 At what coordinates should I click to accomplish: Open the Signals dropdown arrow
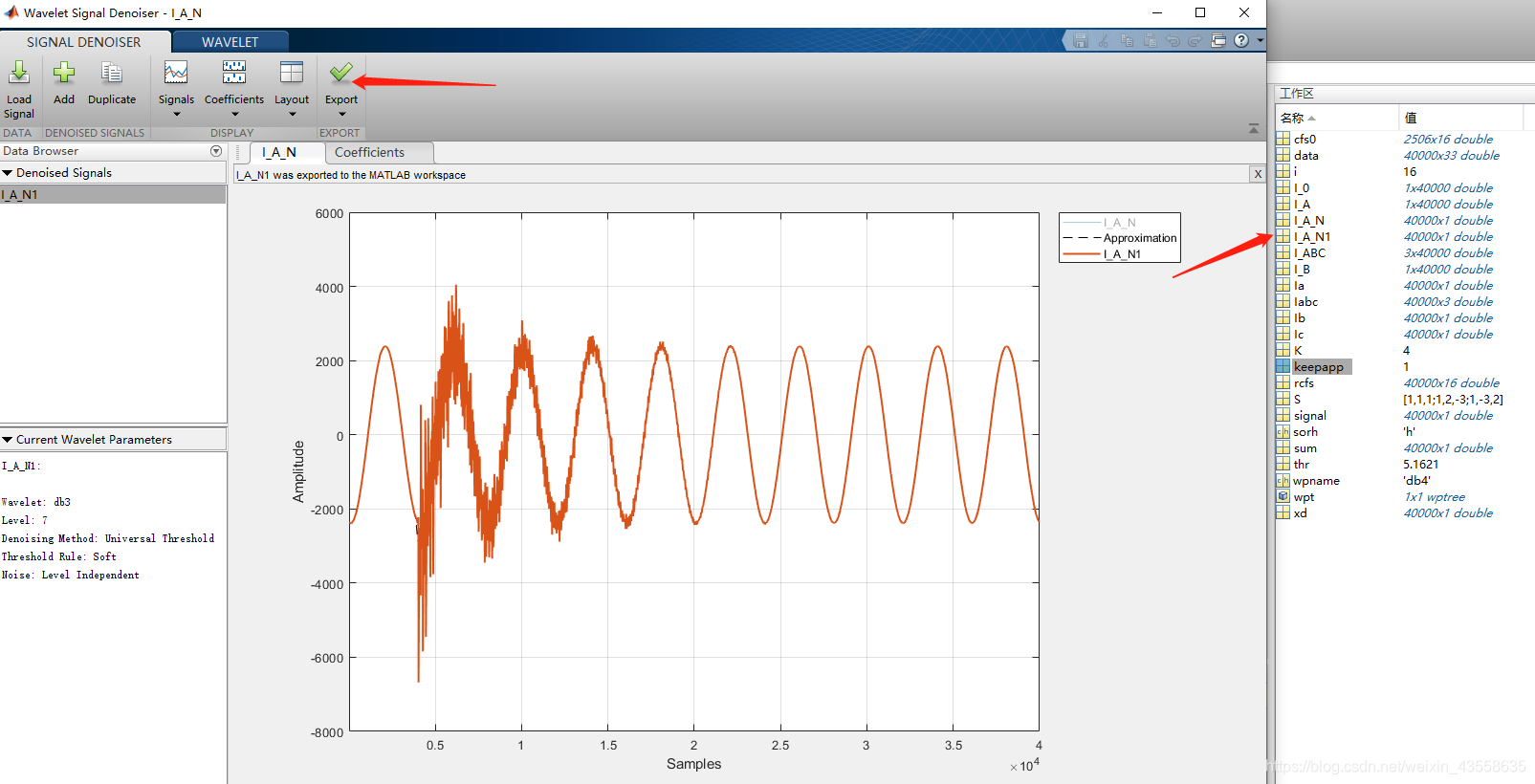(x=177, y=115)
